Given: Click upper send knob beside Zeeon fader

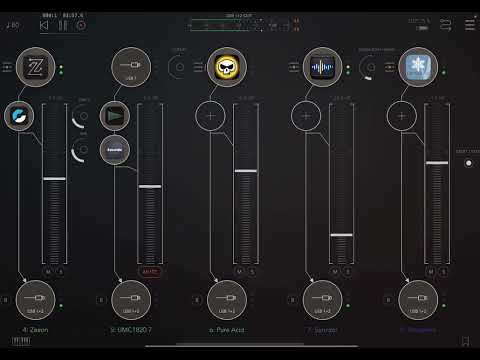Looking at the screenshot, I should coord(81,116).
